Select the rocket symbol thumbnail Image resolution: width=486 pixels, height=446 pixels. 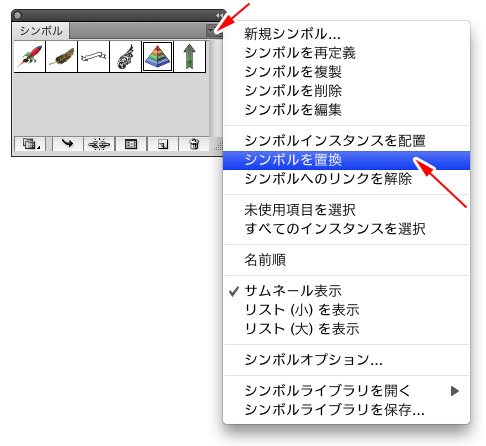pyautogui.click(x=30, y=57)
